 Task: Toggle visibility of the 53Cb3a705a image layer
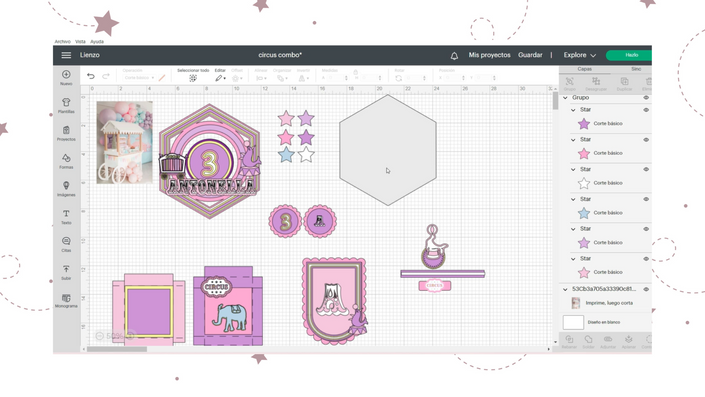pyautogui.click(x=646, y=289)
